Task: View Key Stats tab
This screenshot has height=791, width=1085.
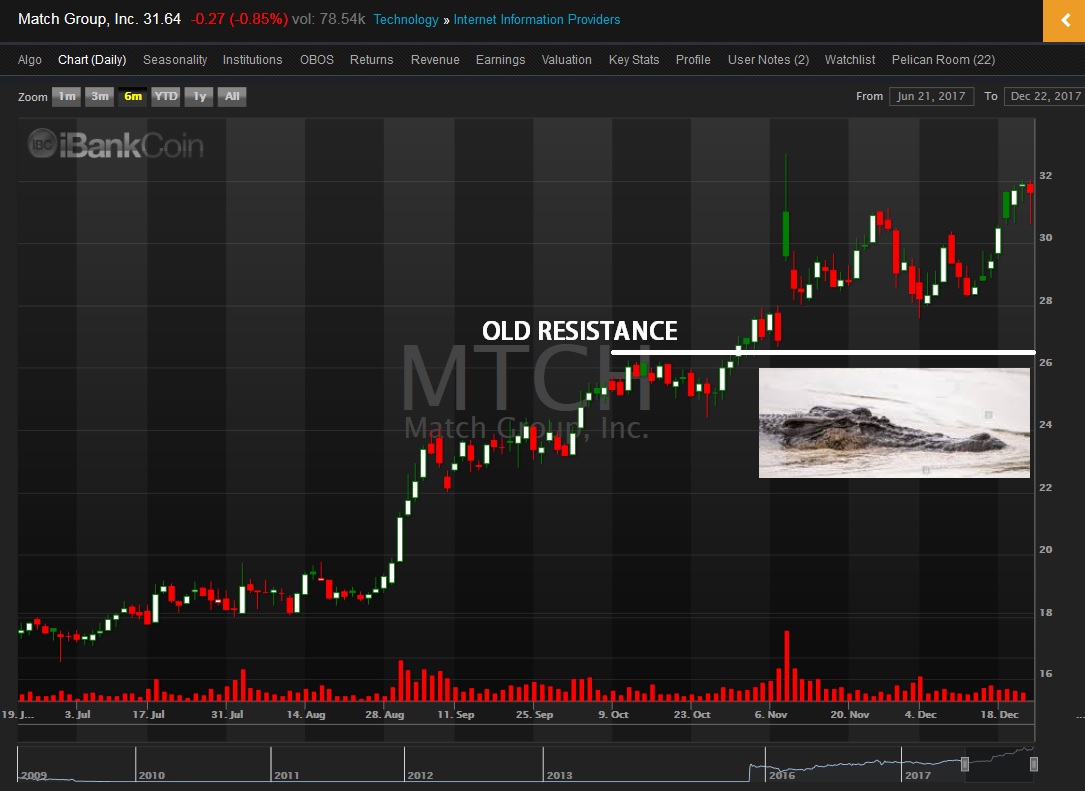Action: click(634, 60)
